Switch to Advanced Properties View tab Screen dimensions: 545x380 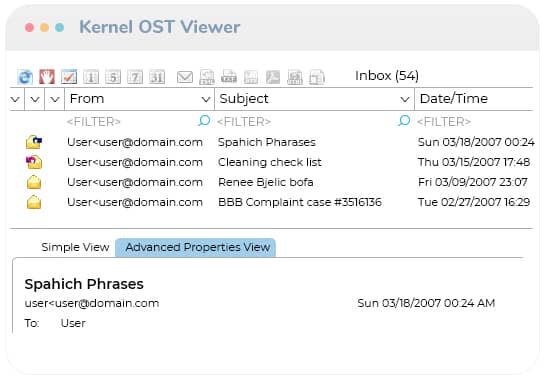pyautogui.click(x=195, y=248)
